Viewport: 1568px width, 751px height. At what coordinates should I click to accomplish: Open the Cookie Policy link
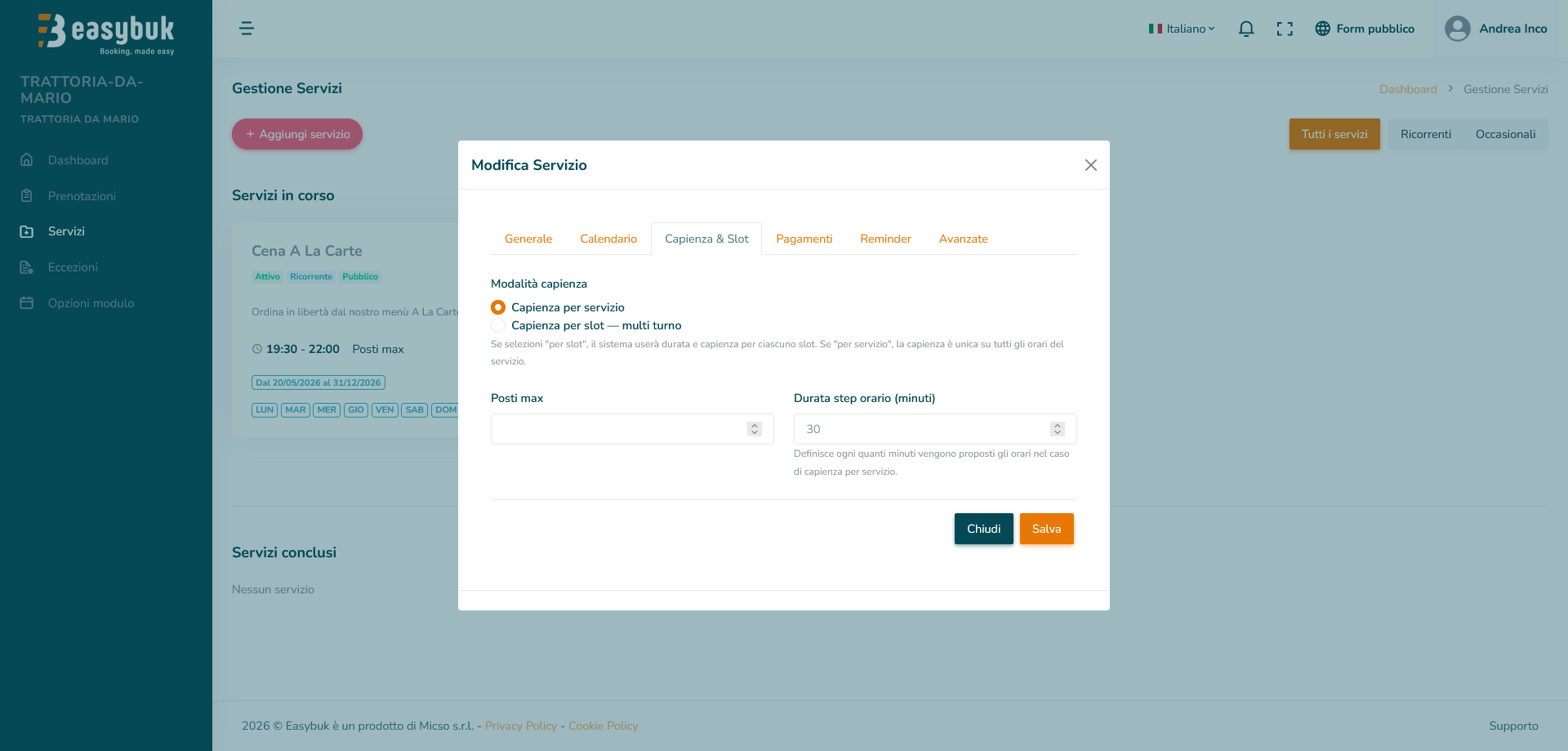click(x=604, y=726)
